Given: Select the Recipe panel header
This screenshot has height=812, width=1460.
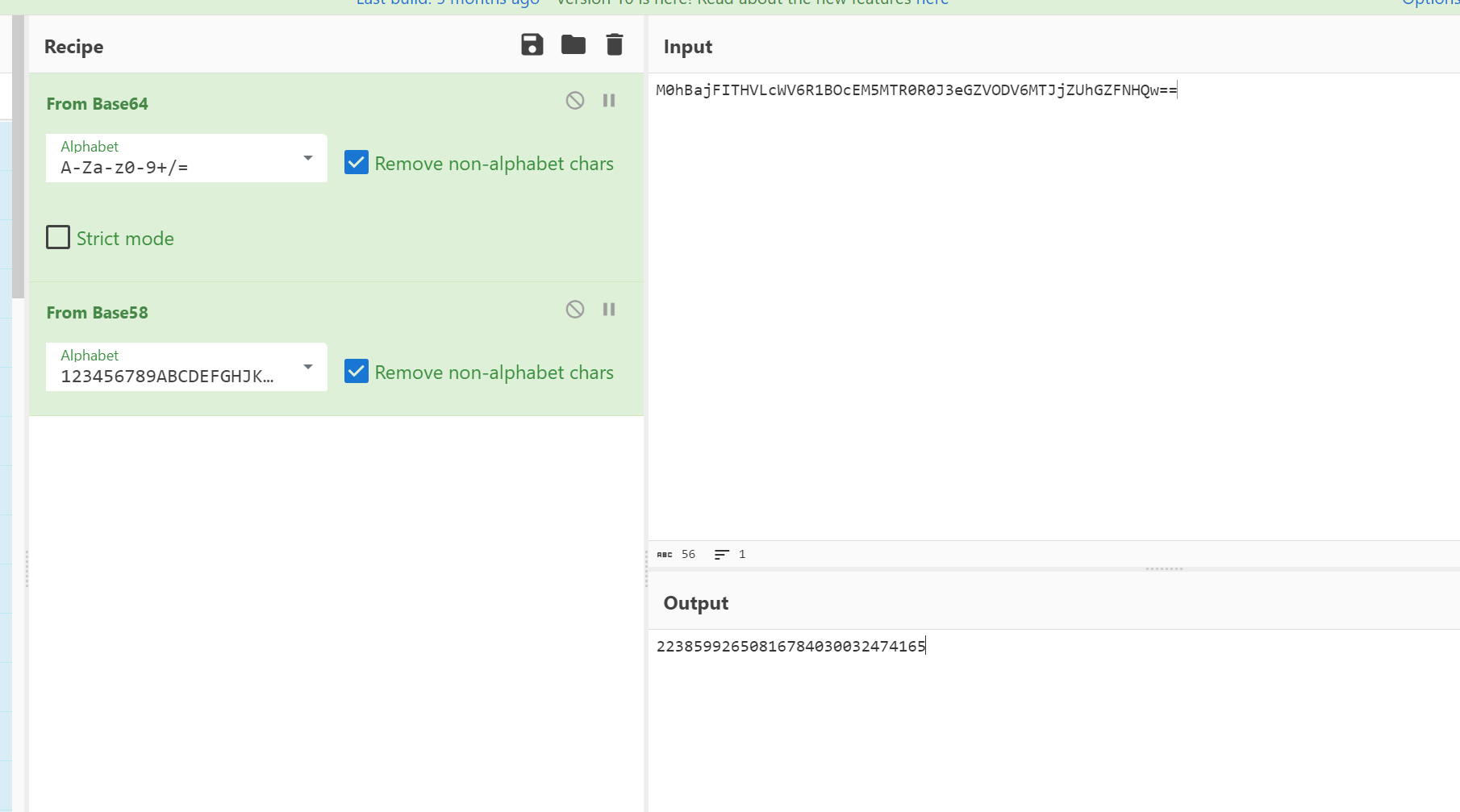Looking at the screenshot, I should pyautogui.click(x=73, y=46).
